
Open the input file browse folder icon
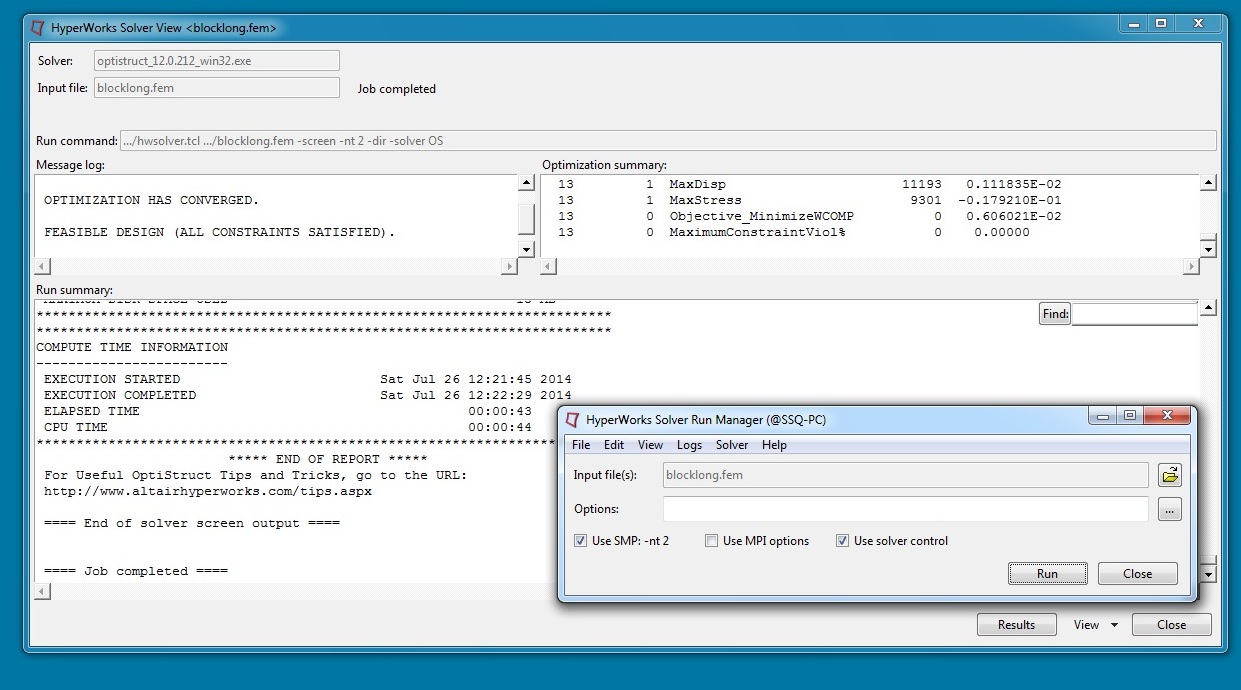coord(1170,475)
